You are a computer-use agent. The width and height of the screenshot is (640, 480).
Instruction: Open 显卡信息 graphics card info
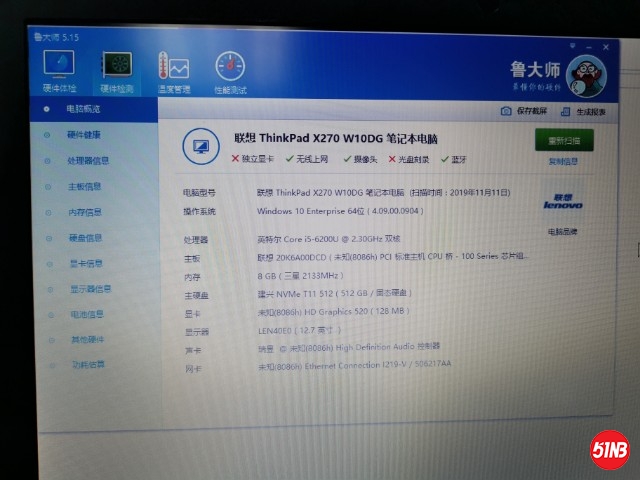85,264
